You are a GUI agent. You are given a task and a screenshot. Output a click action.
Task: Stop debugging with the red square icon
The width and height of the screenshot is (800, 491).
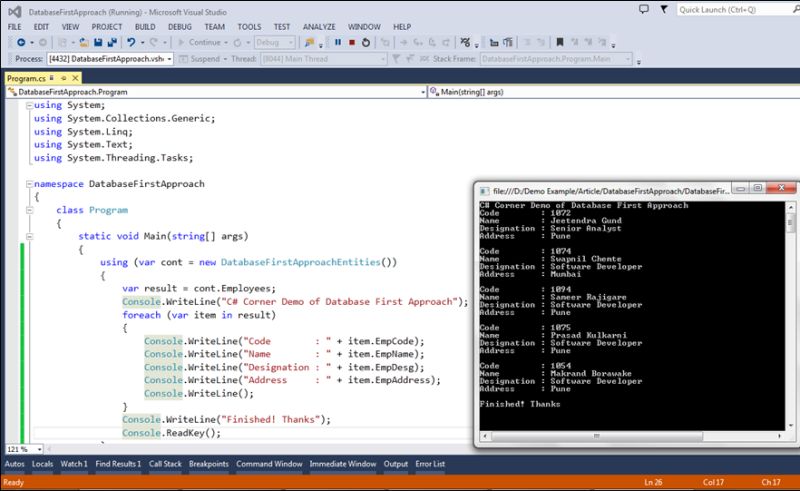click(x=352, y=42)
